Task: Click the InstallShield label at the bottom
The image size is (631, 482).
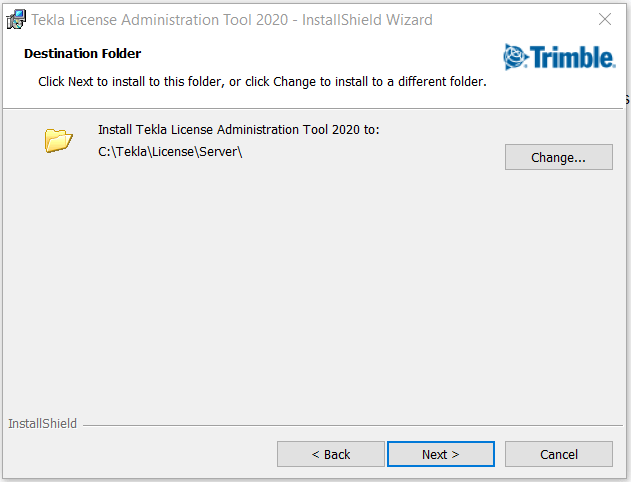Action: [42, 424]
